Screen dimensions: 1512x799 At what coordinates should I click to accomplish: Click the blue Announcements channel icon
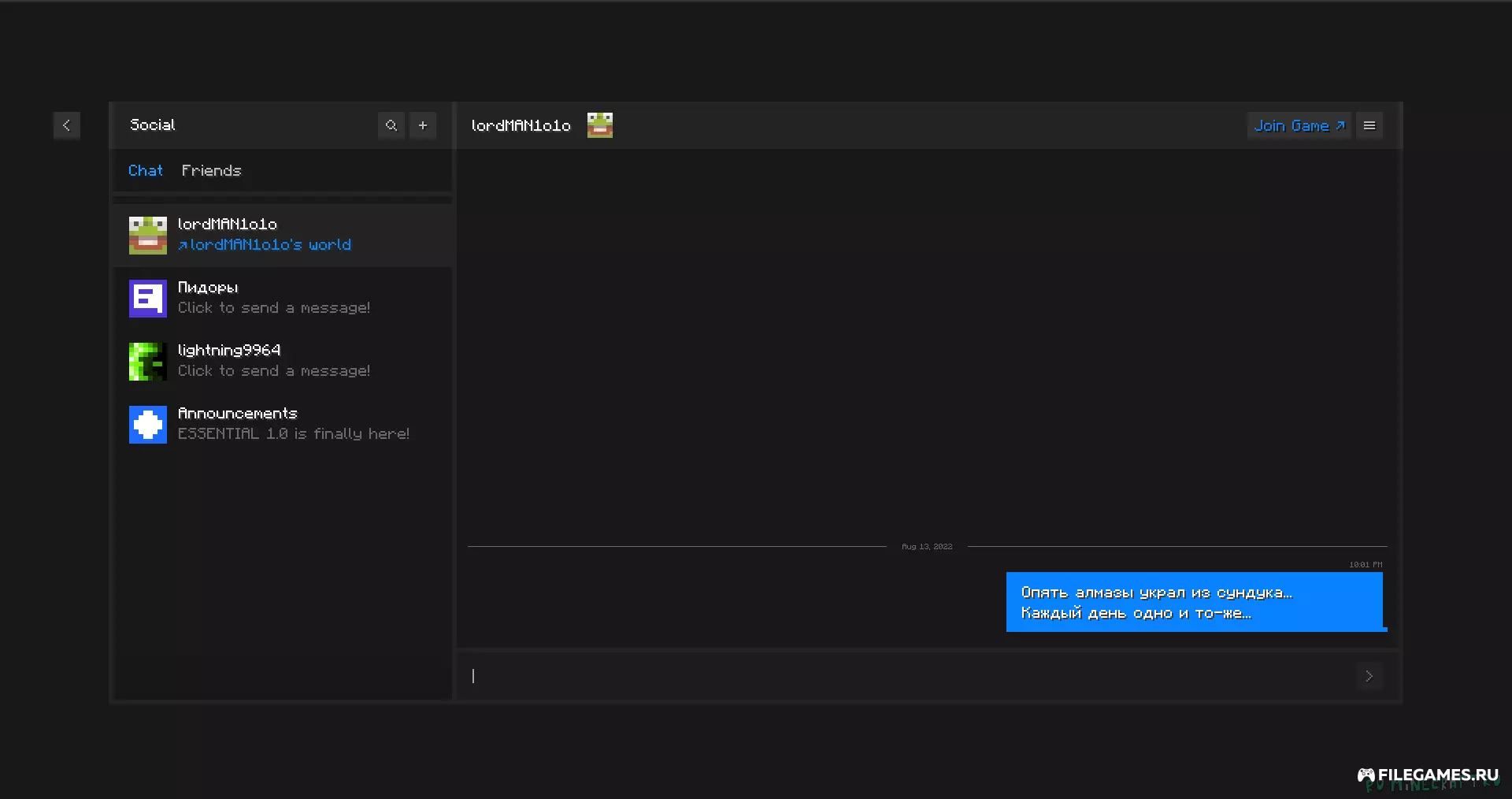(x=148, y=425)
